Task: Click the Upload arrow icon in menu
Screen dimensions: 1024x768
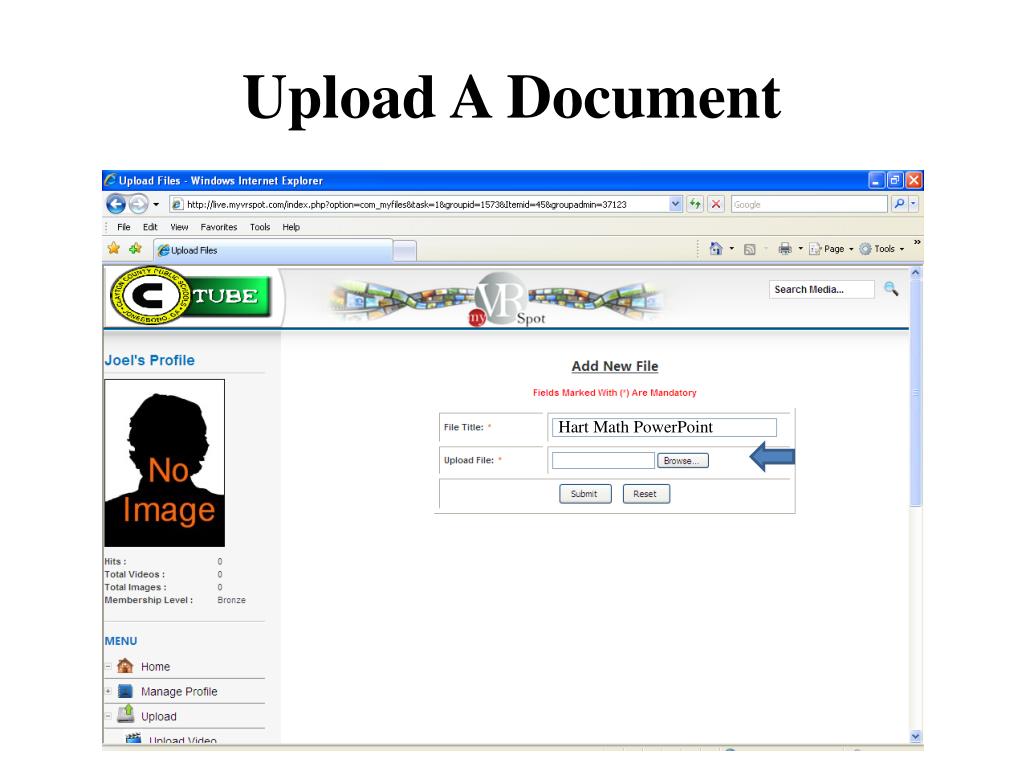Action: coord(125,714)
